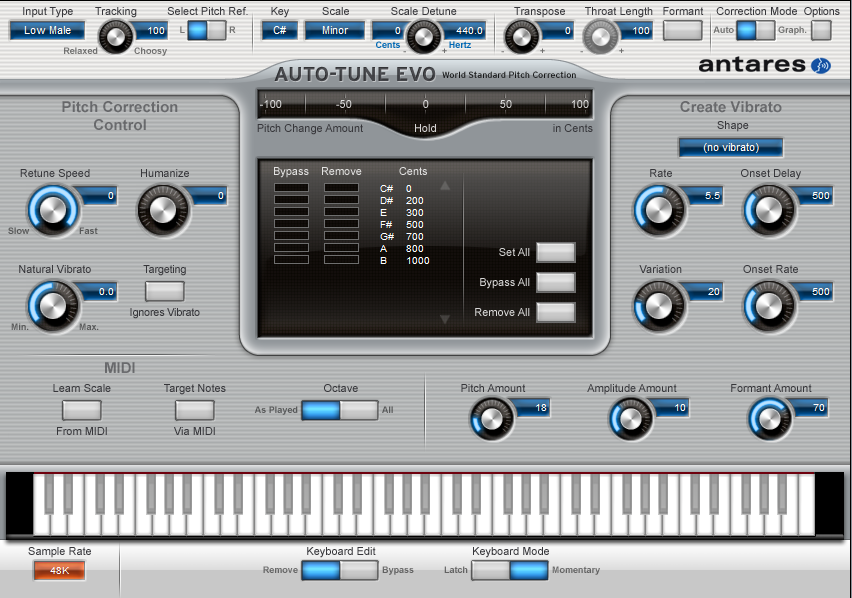The image size is (852, 598).
Task: Click the Onset Rate knob
Action: (x=769, y=306)
